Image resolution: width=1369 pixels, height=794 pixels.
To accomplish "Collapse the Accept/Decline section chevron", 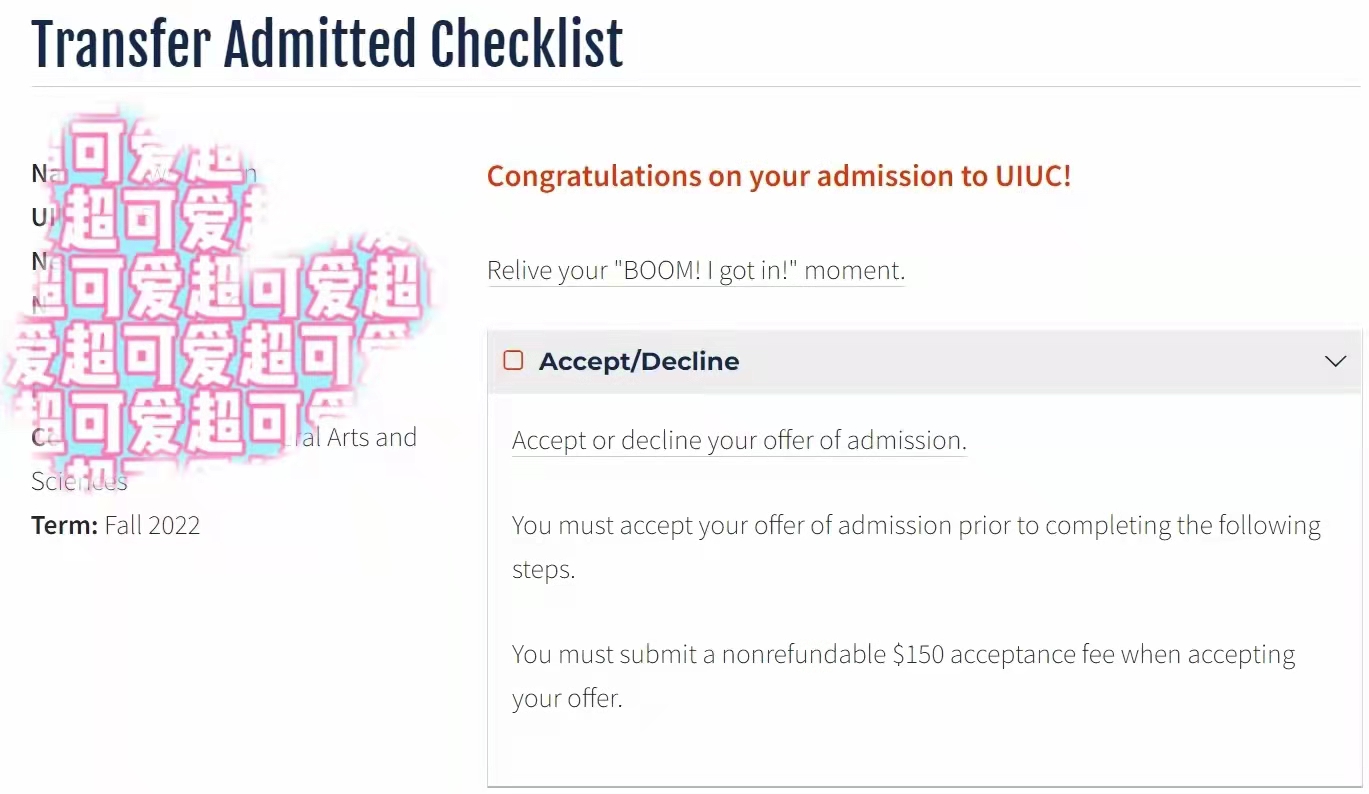I will 1335,361.
